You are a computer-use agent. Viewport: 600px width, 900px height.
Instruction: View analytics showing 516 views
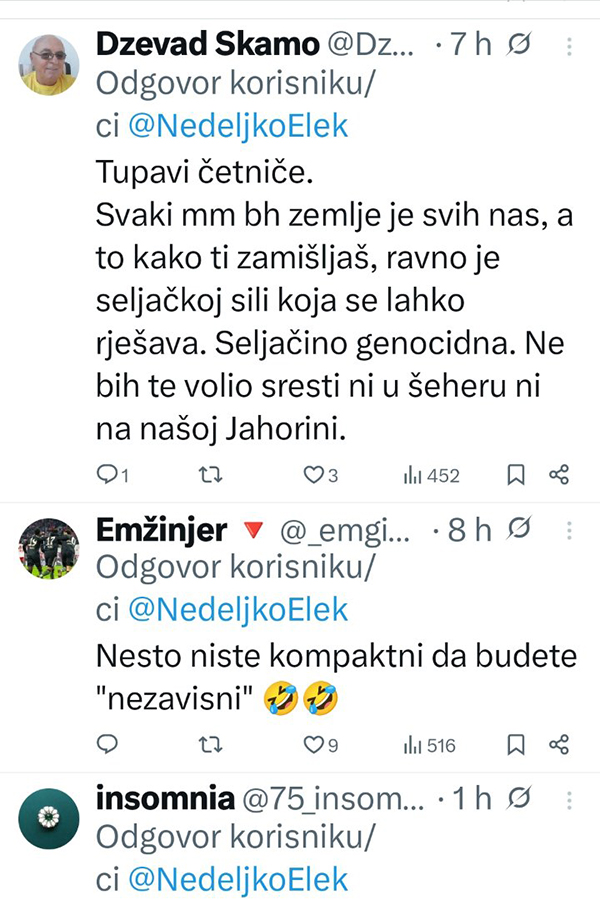[429, 744]
